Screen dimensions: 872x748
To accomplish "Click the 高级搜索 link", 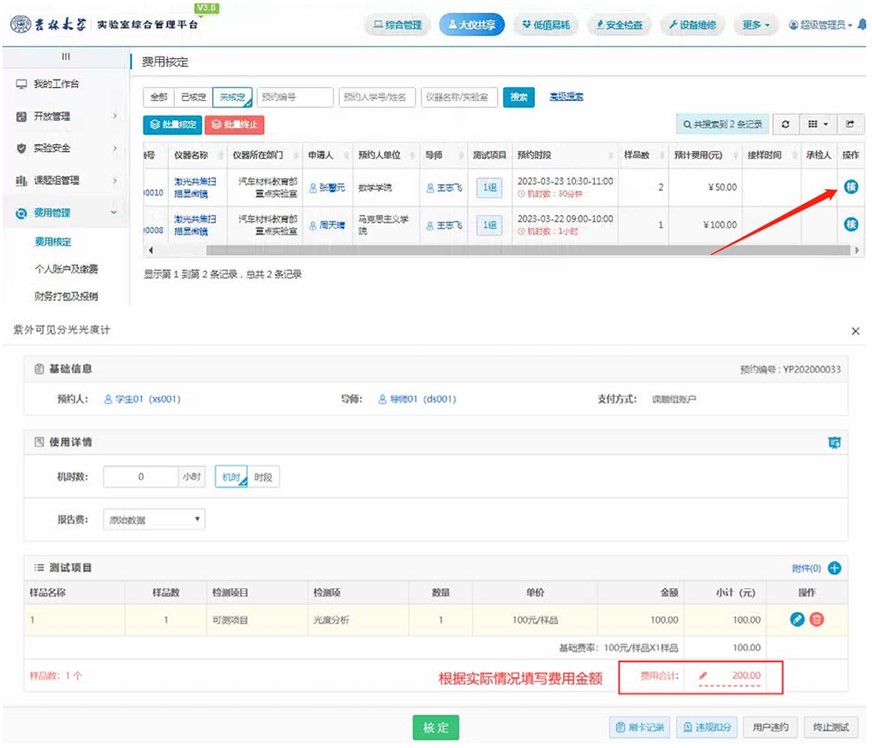I will (566, 97).
